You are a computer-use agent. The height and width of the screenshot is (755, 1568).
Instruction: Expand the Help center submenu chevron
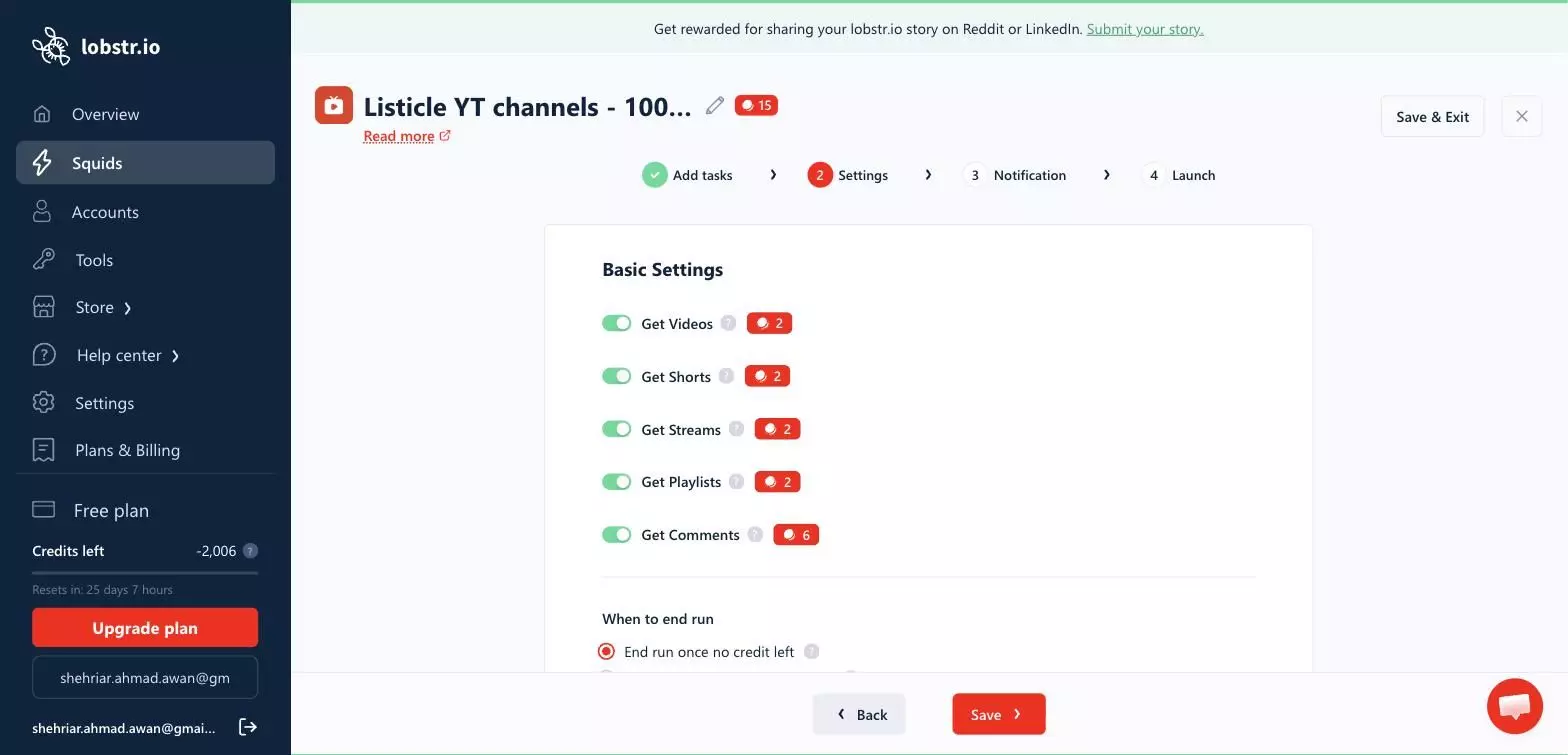click(x=176, y=356)
